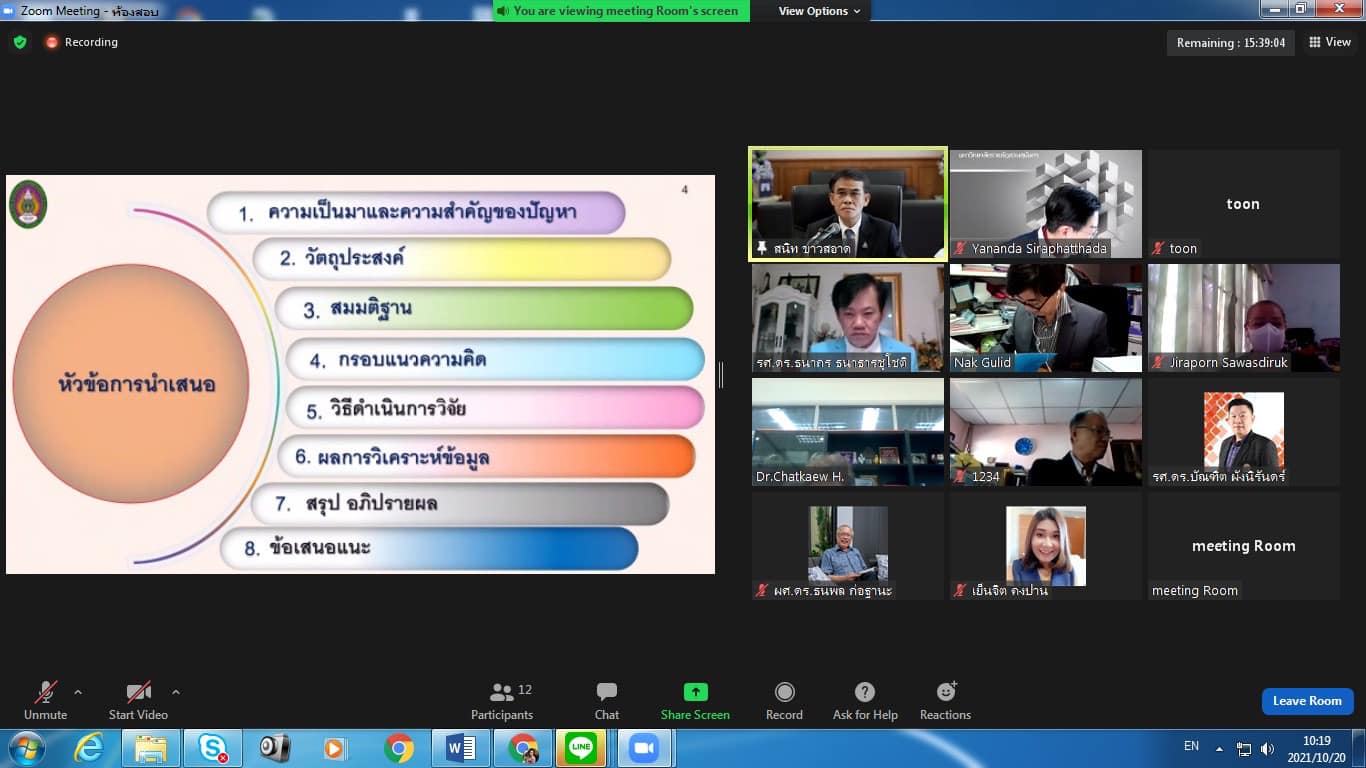Expand audio options arrow beside Unmute
Screen dimensions: 1366x768
[x=78, y=691]
